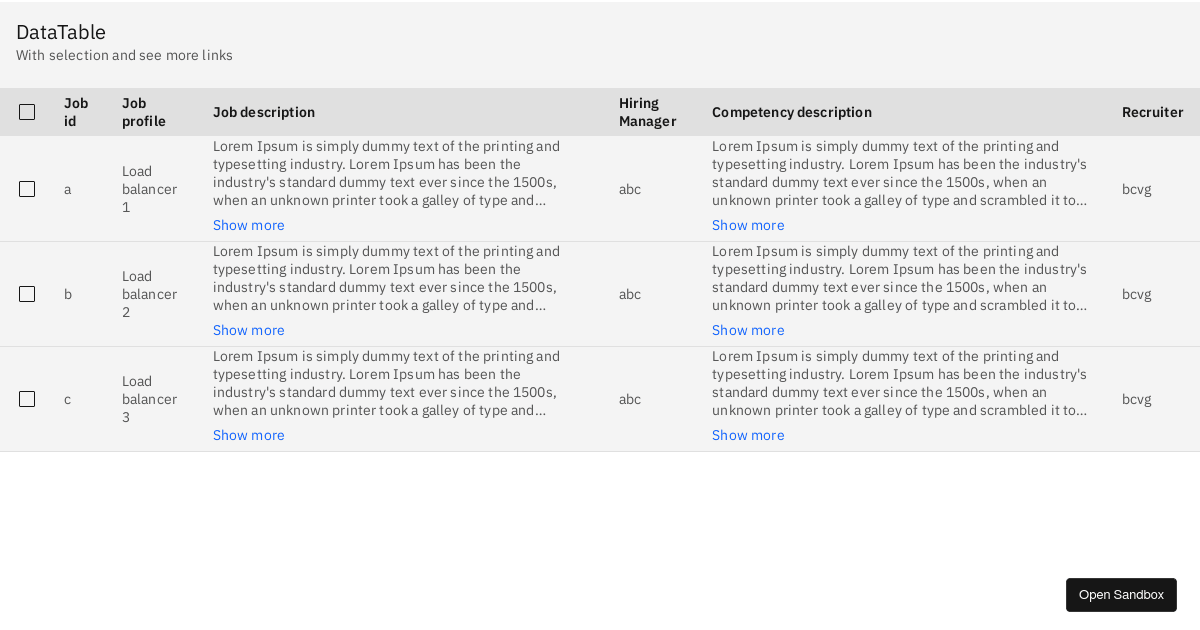Click the bcvg recruiter entry in row c

point(1136,399)
